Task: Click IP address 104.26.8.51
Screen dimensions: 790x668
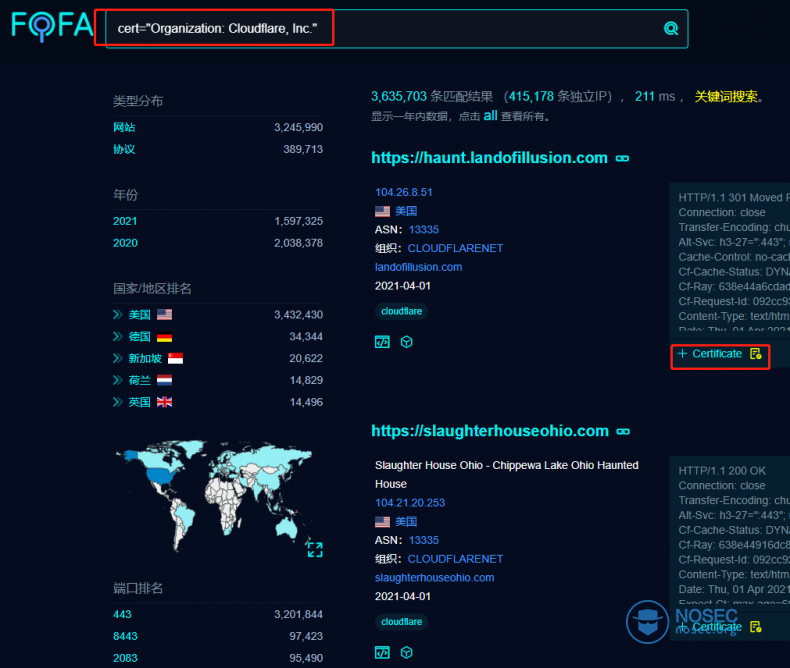Action: [x=404, y=192]
